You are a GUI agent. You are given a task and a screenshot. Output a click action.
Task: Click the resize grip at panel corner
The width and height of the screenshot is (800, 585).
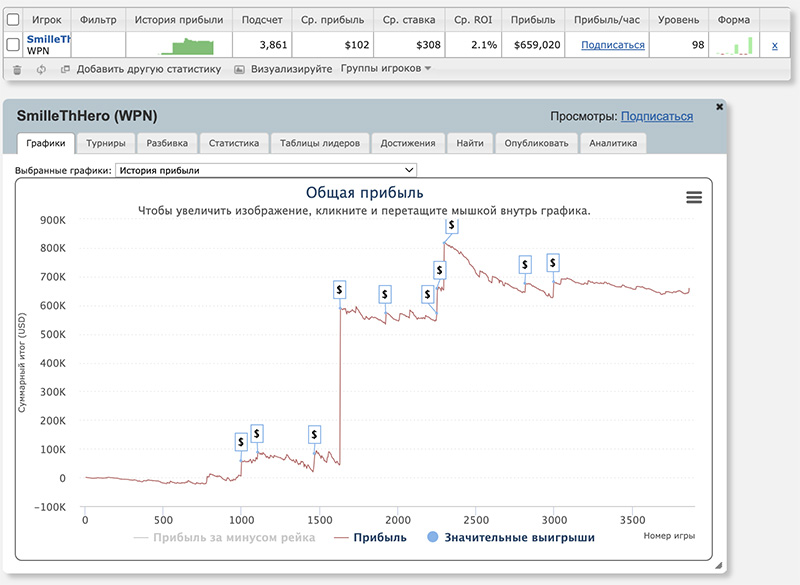[718, 567]
